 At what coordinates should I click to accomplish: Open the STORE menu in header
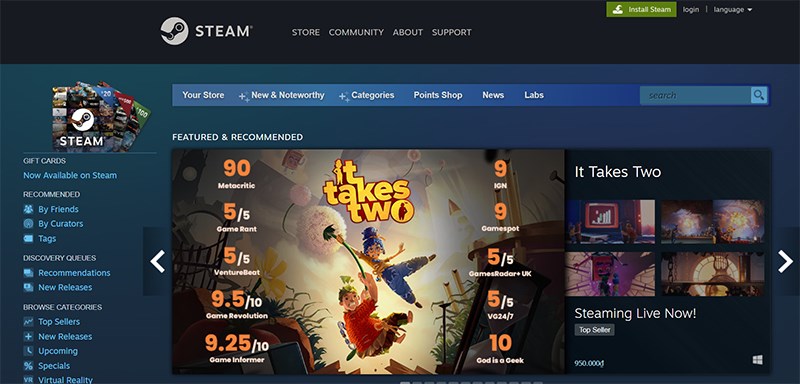306,32
